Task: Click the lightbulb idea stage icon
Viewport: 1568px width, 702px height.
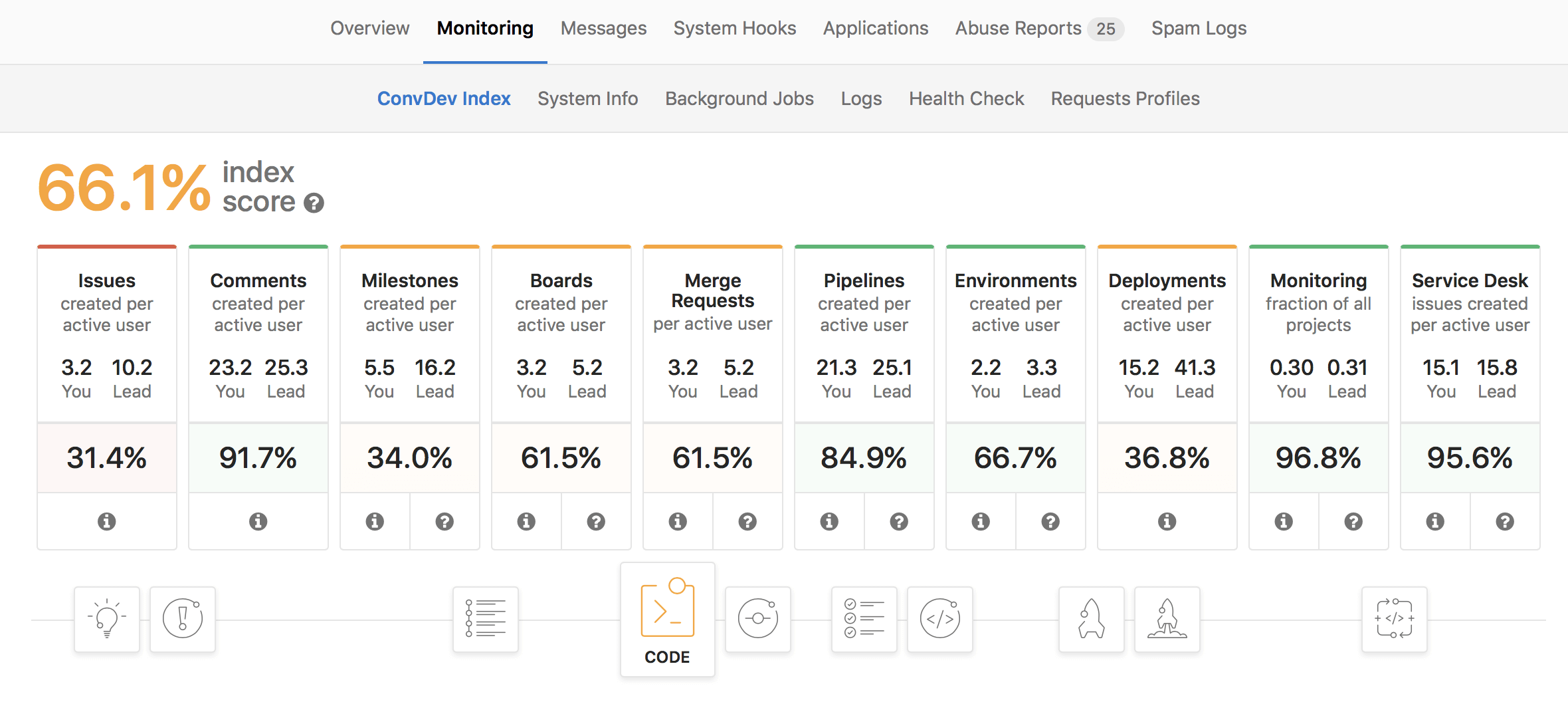Action: pyautogui.click(x=106, y=619)
